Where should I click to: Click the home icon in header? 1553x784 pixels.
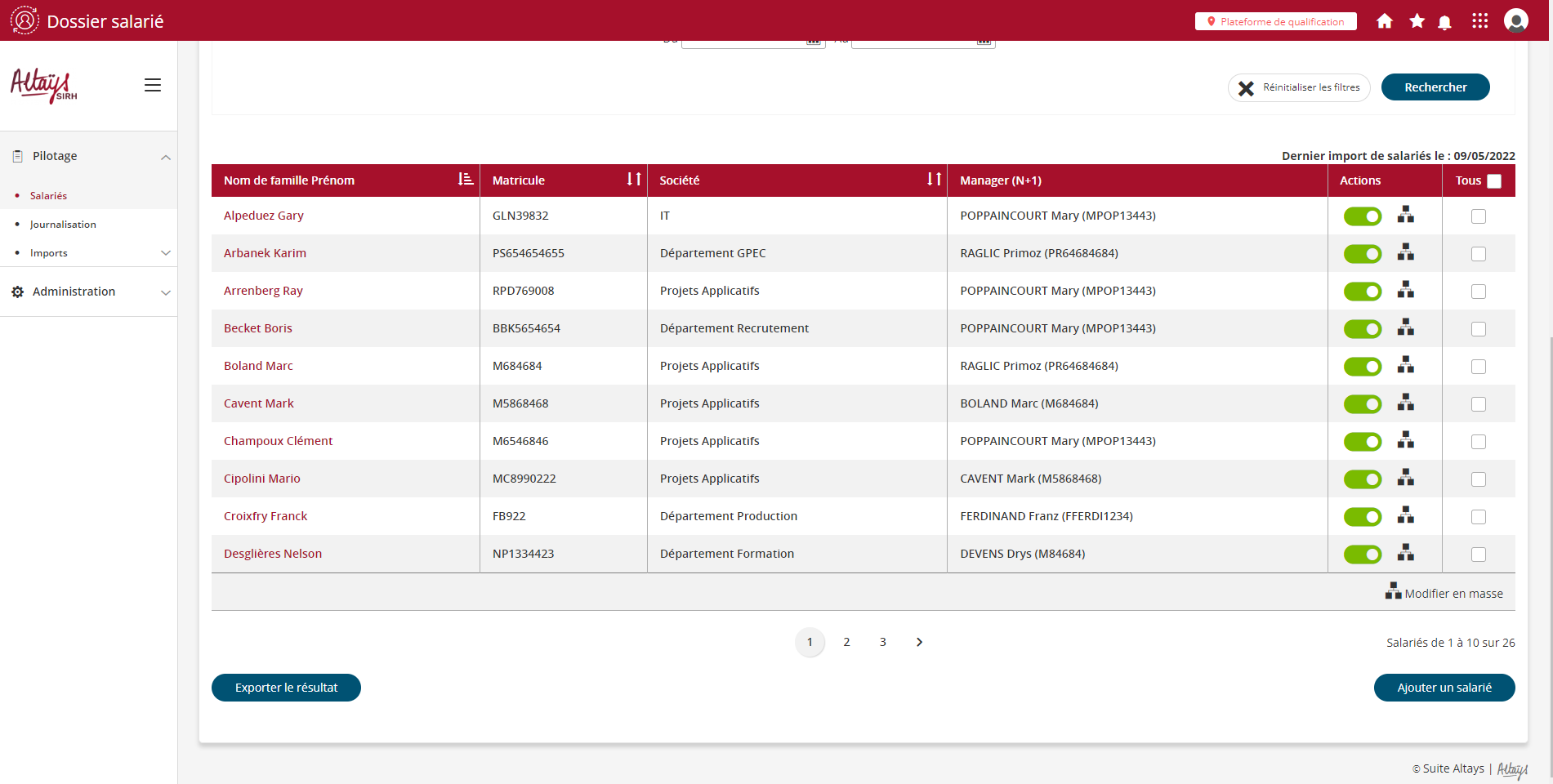pyautogui.click(x=1384, y=21)
